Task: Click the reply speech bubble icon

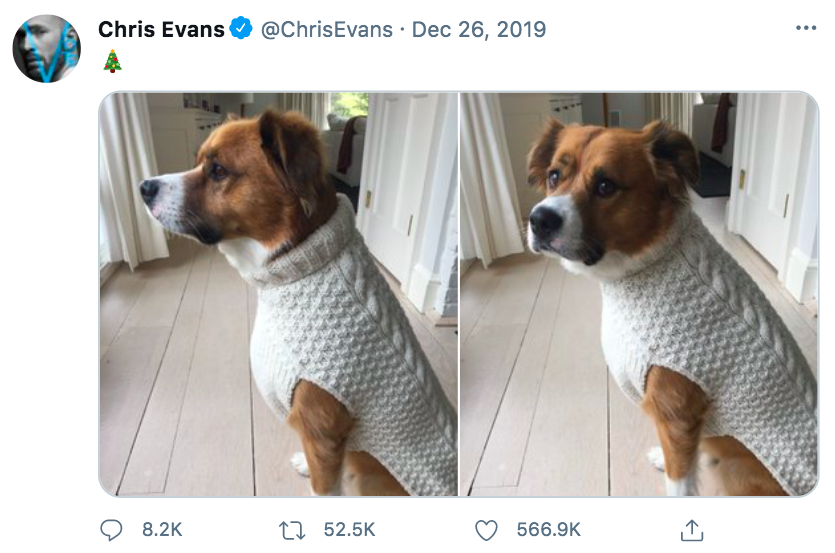Action: (x=112, y=529)
